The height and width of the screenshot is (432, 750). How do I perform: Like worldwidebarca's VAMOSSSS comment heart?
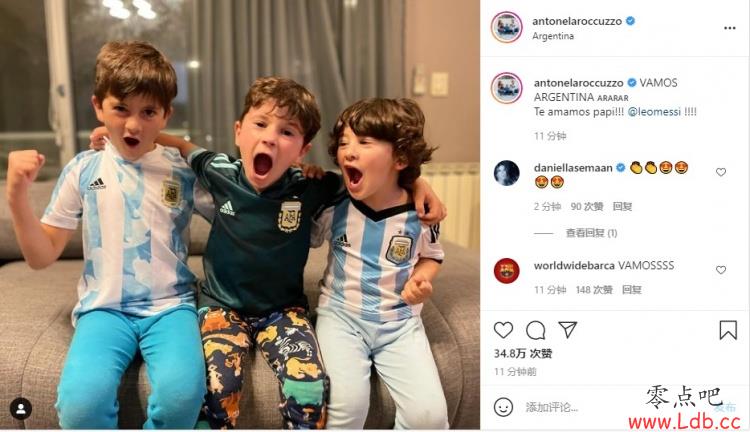(721, 270)
